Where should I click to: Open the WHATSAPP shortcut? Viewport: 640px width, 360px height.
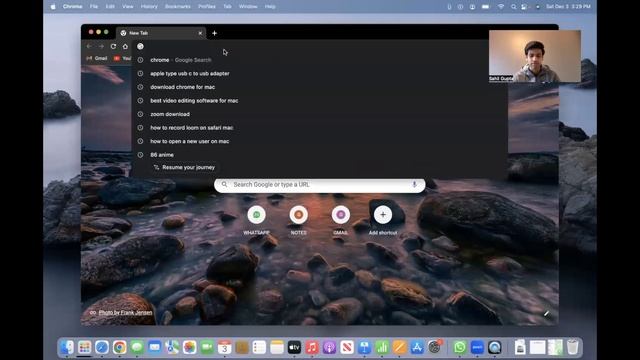click(x=256, y=220)
